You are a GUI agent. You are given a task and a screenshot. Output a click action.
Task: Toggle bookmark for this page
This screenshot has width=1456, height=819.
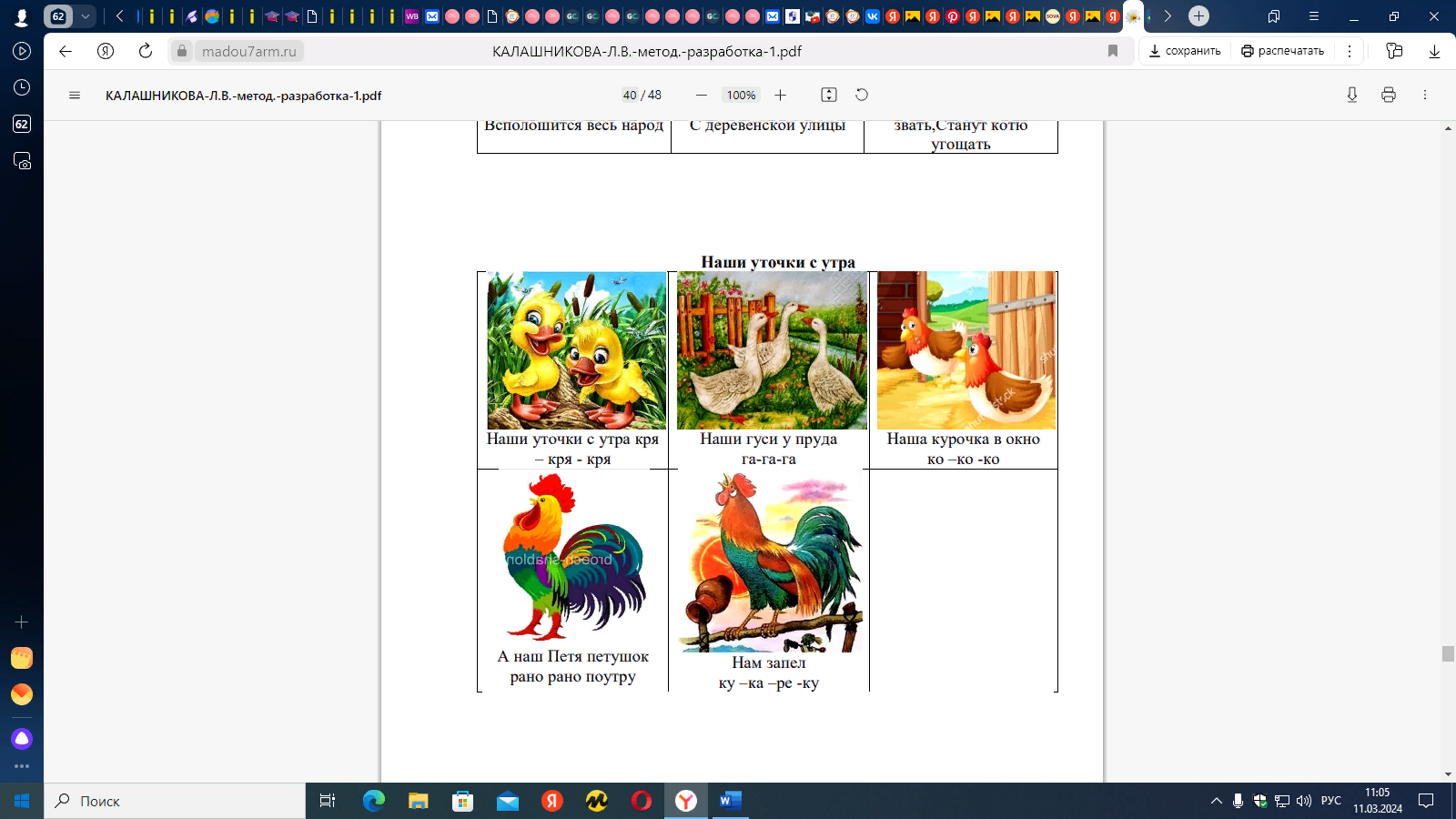1112,51
